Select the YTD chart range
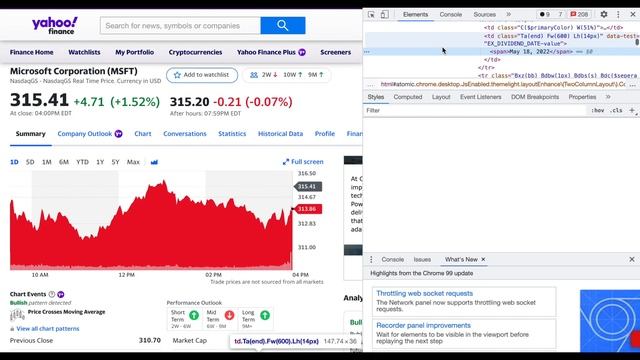This screenshot has height=360, width=640. 82,162
